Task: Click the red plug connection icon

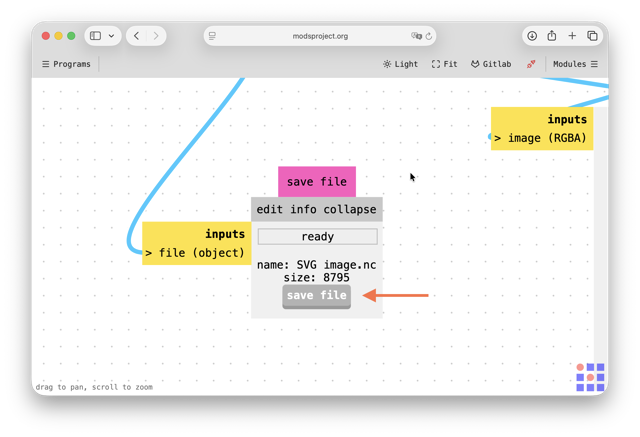Action: (531, 64)
